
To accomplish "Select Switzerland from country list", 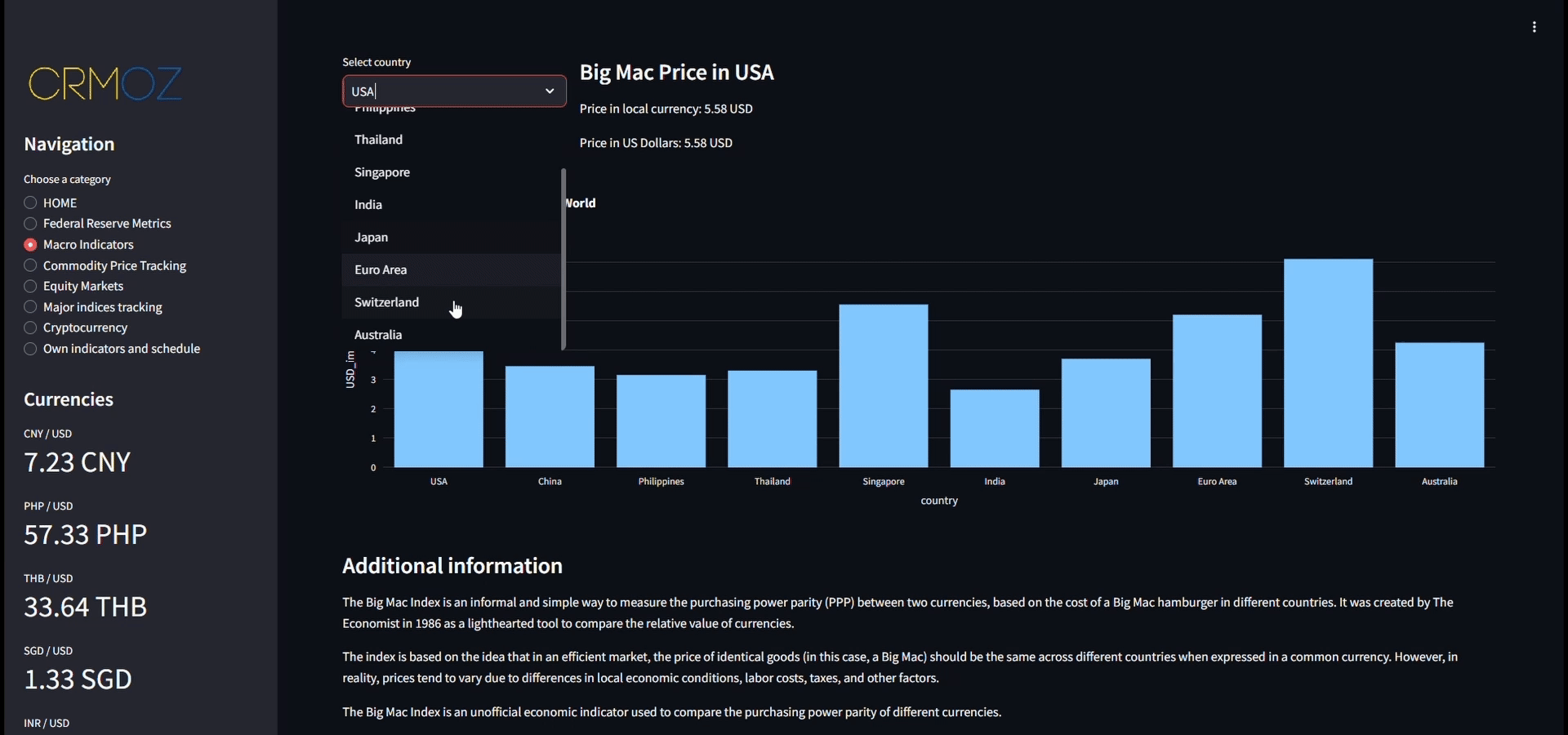I will (x=386, y=302).
